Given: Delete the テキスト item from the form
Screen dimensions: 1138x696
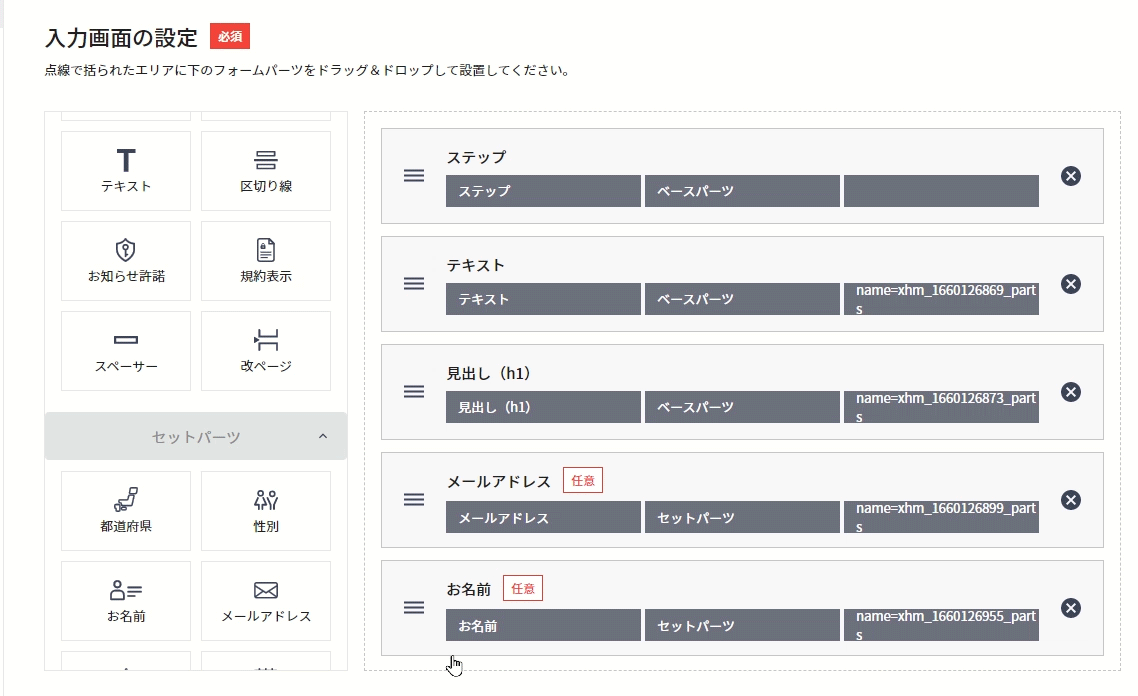Looking at the screenshot, I should click(1071, 284).
